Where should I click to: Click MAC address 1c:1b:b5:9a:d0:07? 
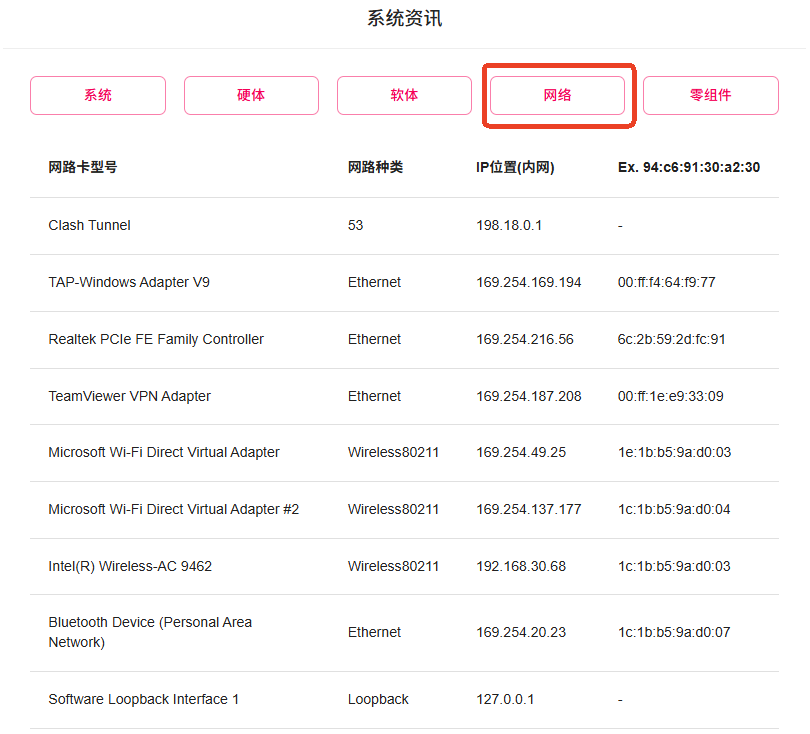(x=674, y=632)
